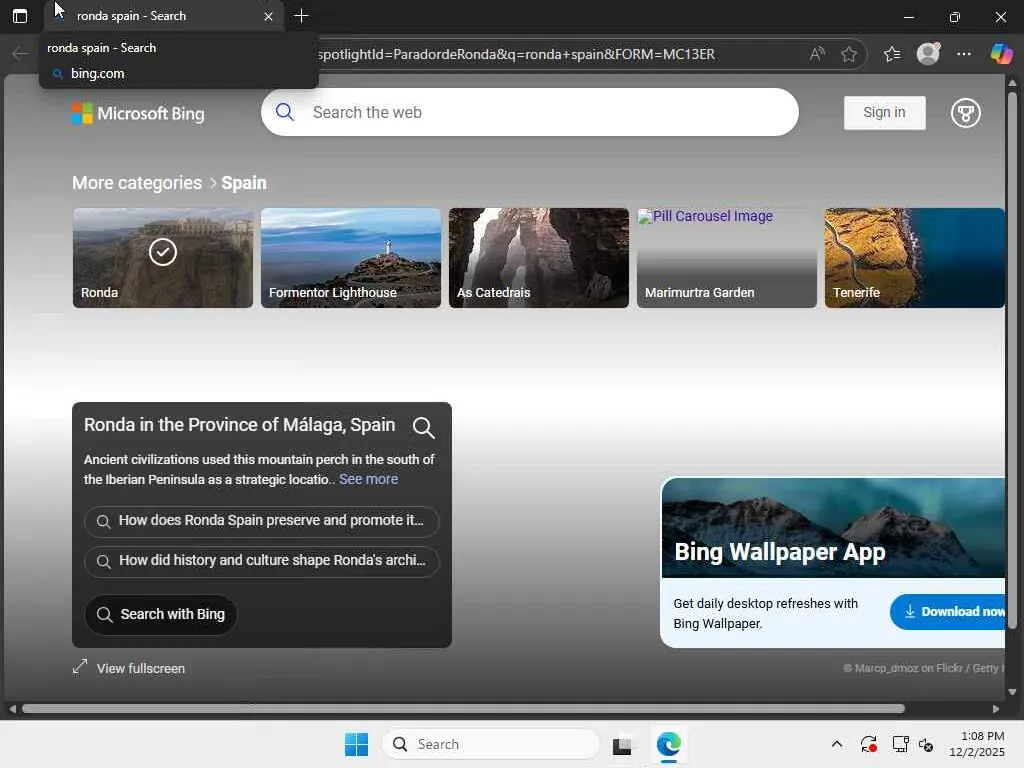The width and height of the screenshot is (1024, 768).
Task: Launch Copilot from the toolbar icon
Action: 1001,54
